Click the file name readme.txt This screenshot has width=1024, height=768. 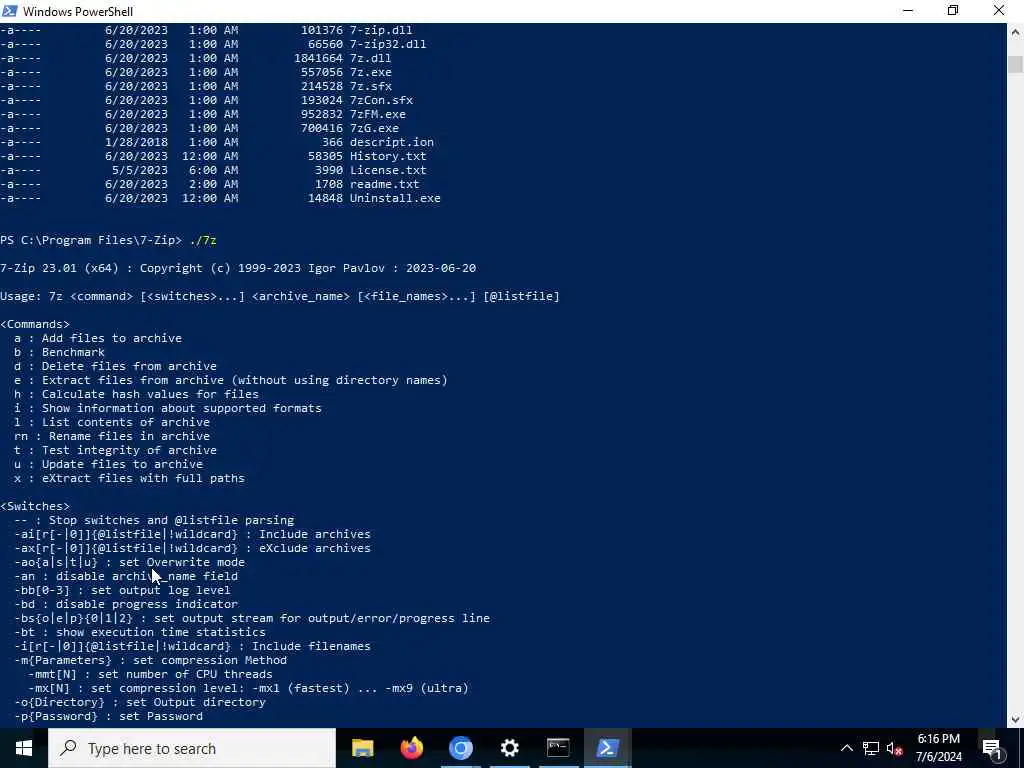coord(384,184)
